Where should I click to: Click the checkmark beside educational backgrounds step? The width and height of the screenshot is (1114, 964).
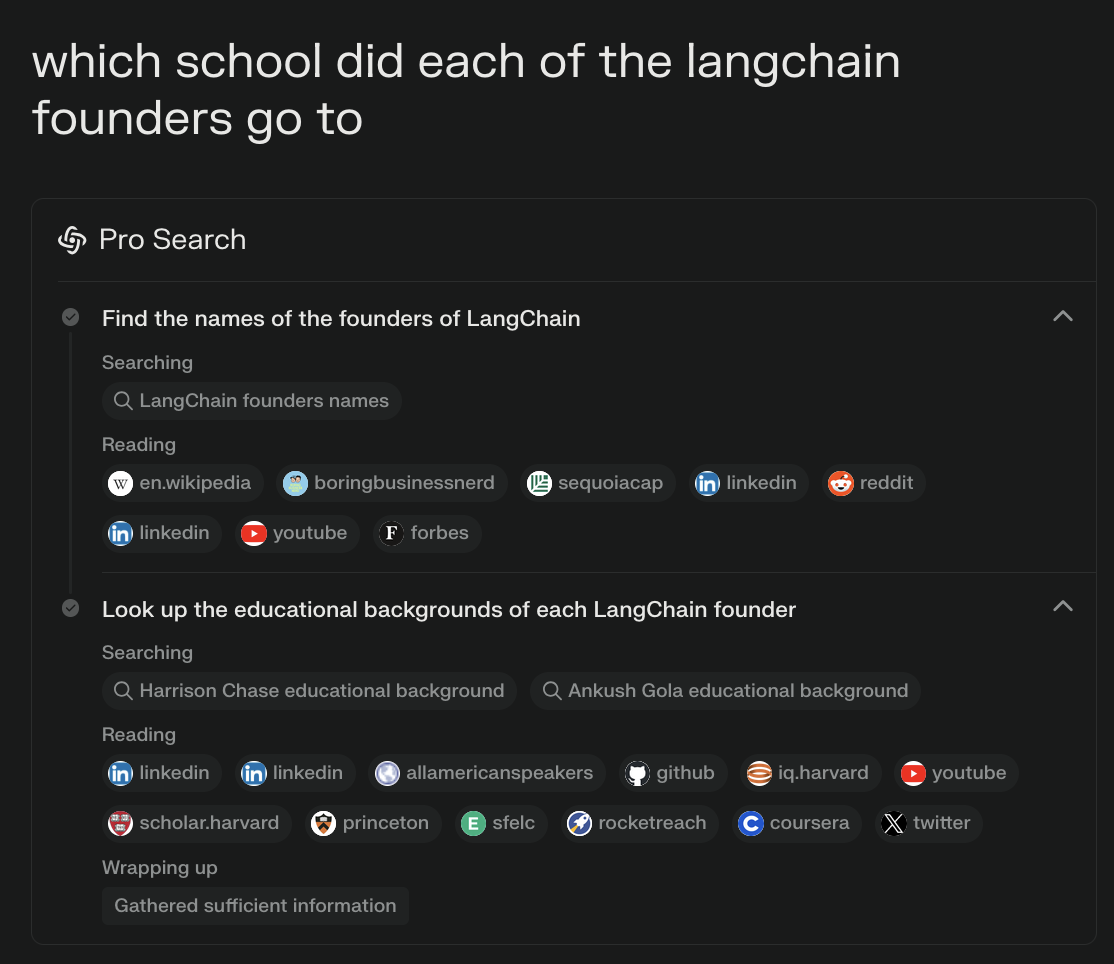point(71,608)
